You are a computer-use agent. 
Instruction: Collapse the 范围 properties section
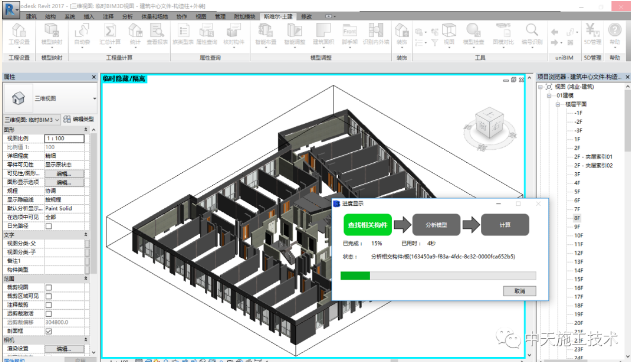(86, 278)
